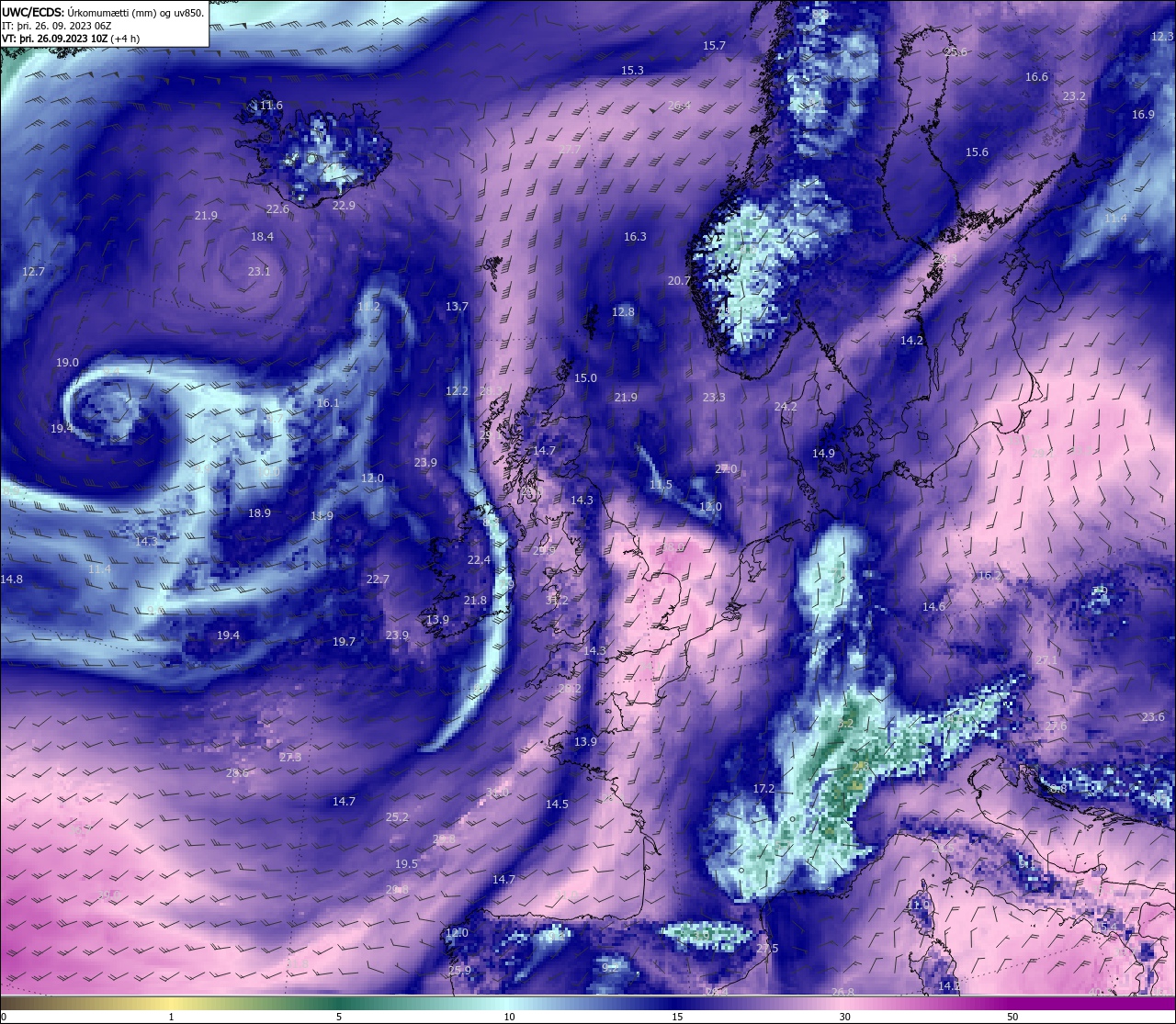Viewport: 1176px width, 1024px height.
Task: Click the 5 tick on the color scale
Action: pyautogui.click(x=339, y=1017)
